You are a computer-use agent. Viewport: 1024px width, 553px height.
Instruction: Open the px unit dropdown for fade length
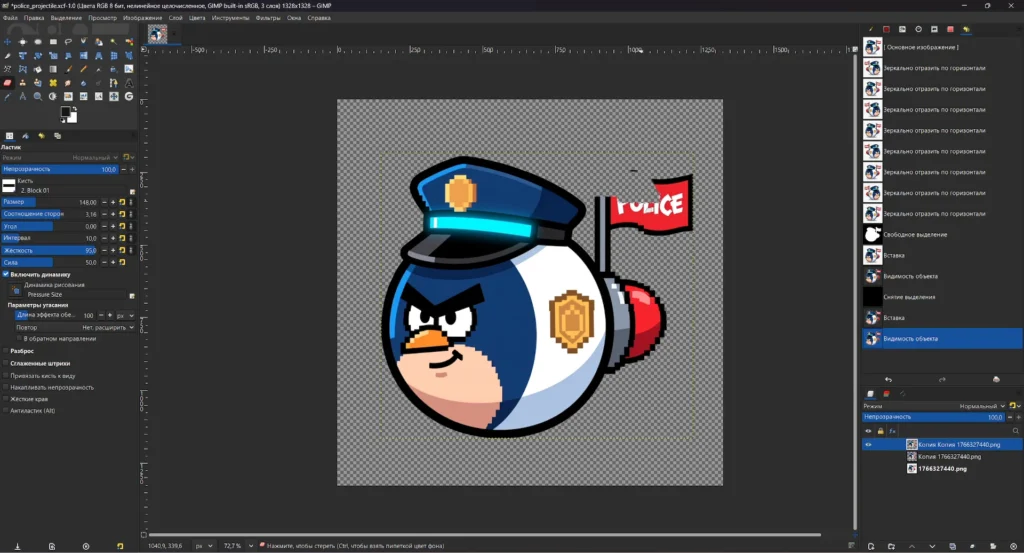pyautogui.click(x=125, y=315)
